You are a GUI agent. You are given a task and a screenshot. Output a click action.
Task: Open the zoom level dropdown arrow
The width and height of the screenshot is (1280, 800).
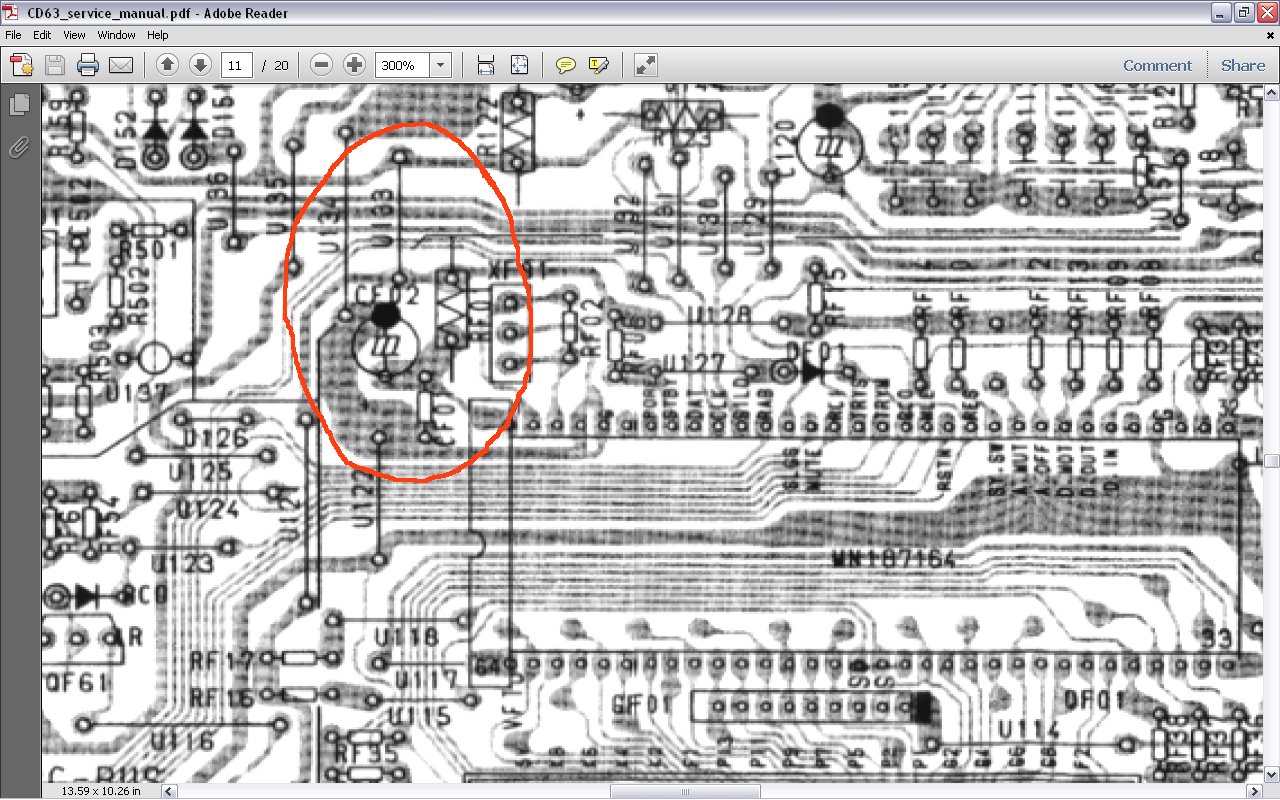(x=440, y=65)
